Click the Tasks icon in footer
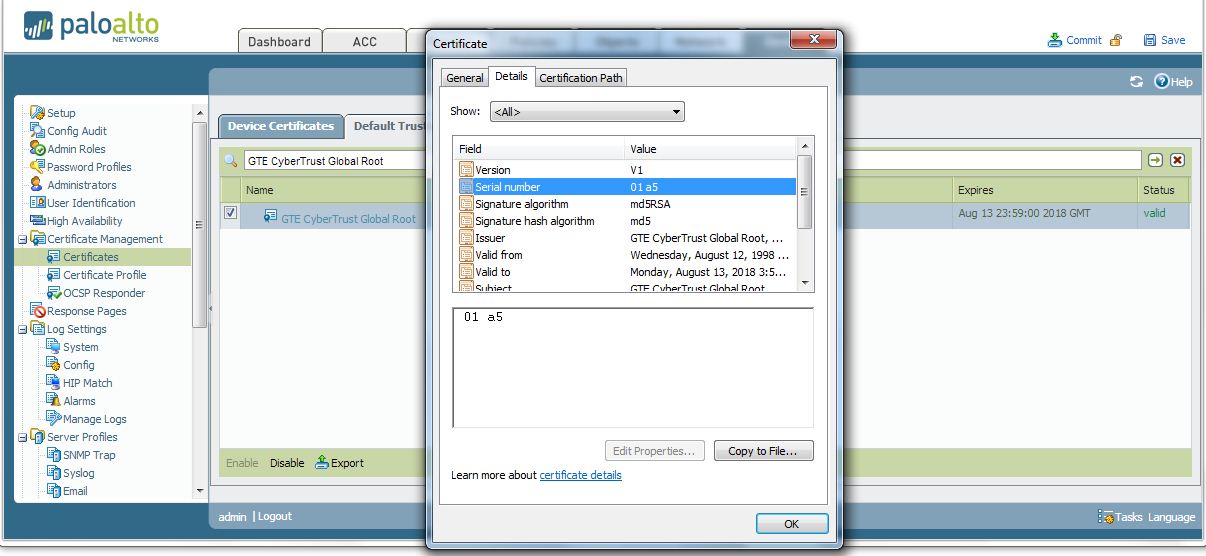 1106,517
